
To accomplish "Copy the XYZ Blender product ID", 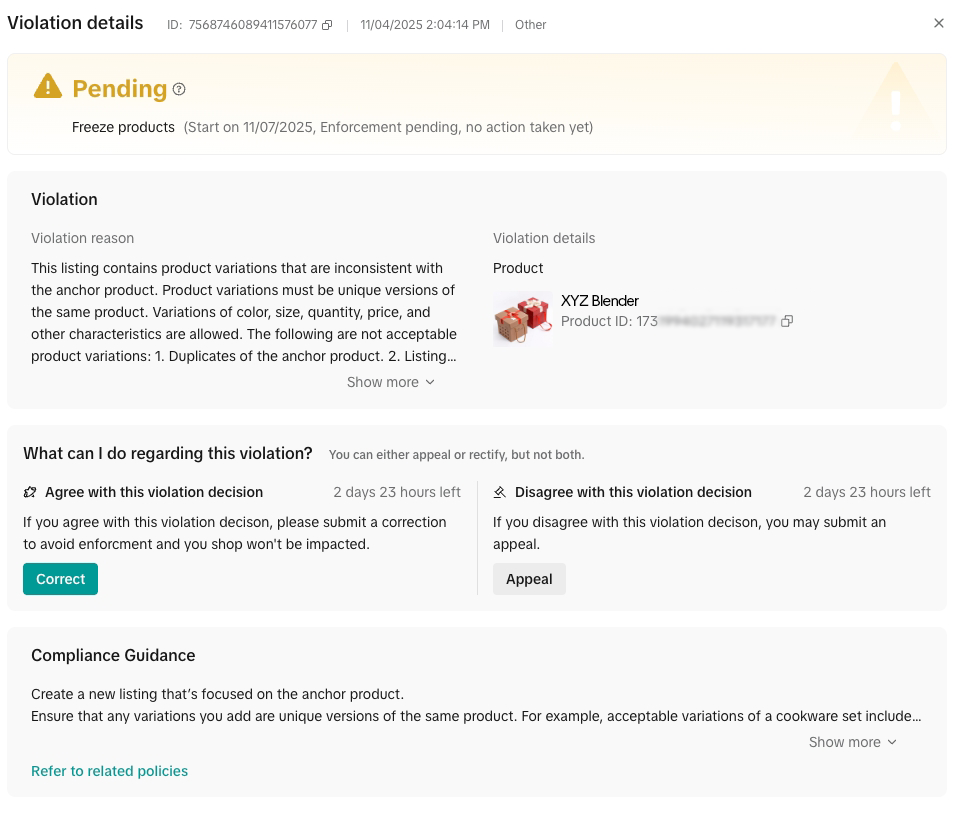I will tap(787, 321).
